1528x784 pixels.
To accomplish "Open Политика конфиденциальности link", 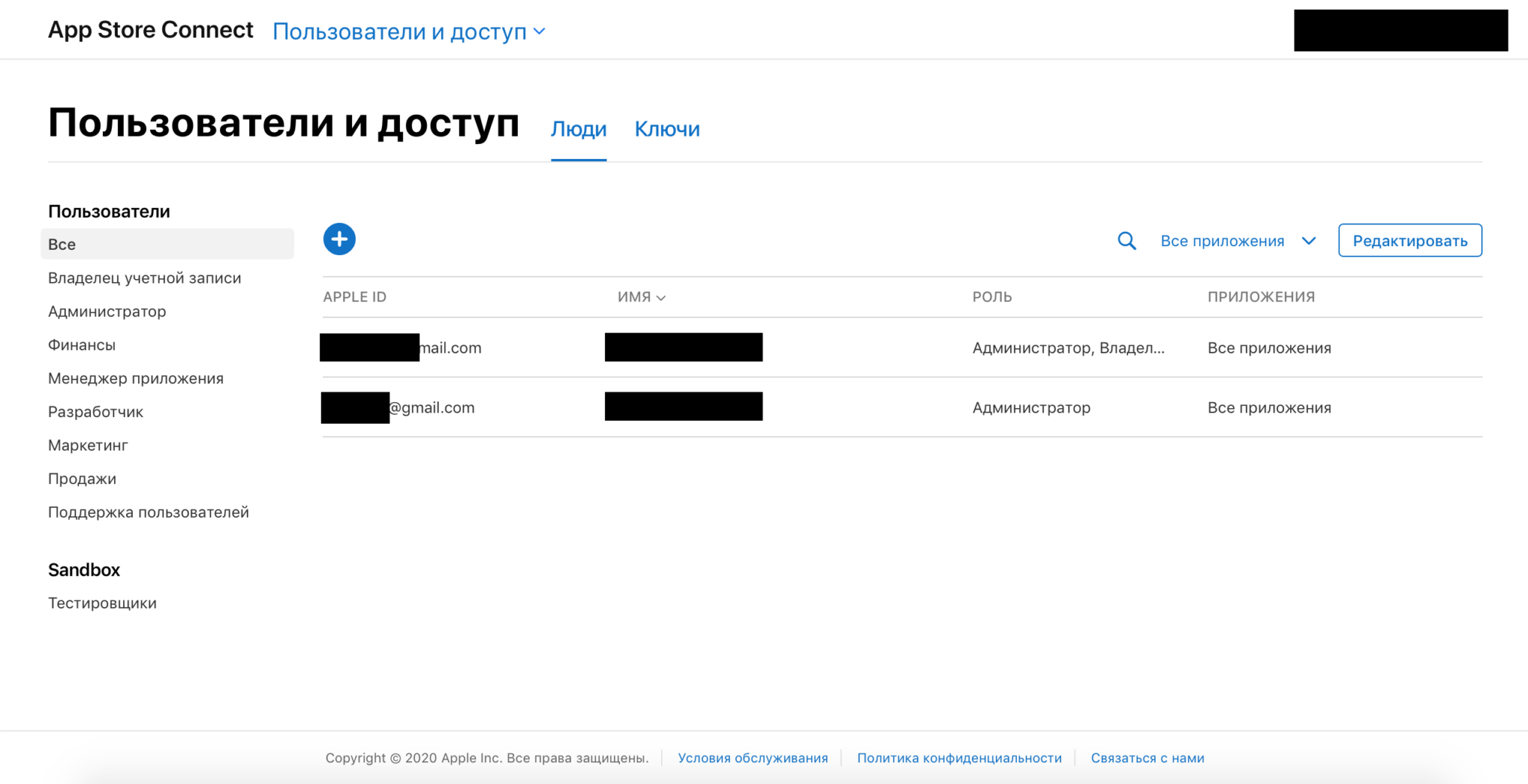I will tap(959, 758).
